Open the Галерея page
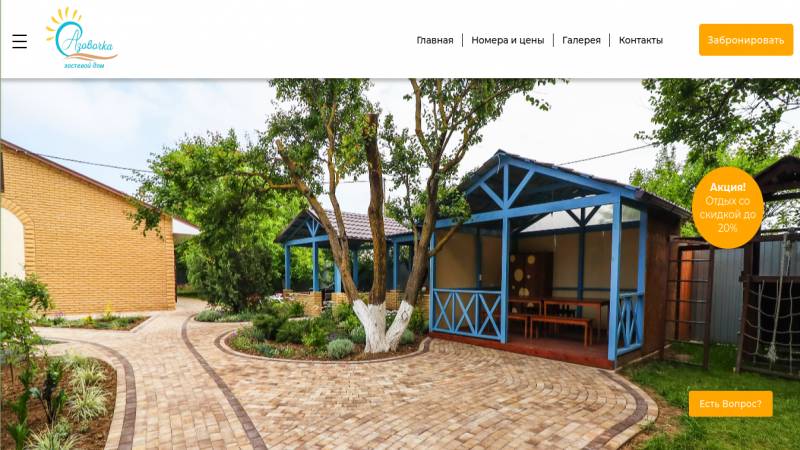 tap(581, 40)
